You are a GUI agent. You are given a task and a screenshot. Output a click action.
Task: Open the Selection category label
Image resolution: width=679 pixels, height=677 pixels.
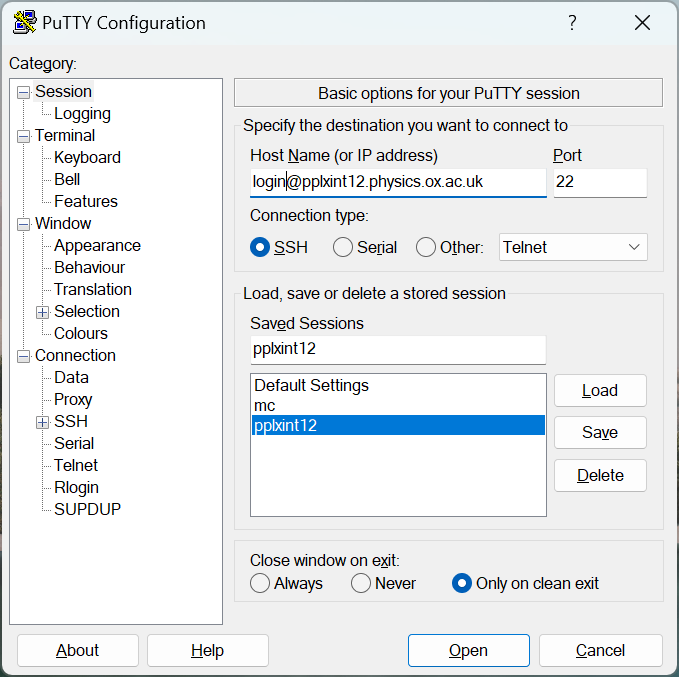[x=87, y=311]
